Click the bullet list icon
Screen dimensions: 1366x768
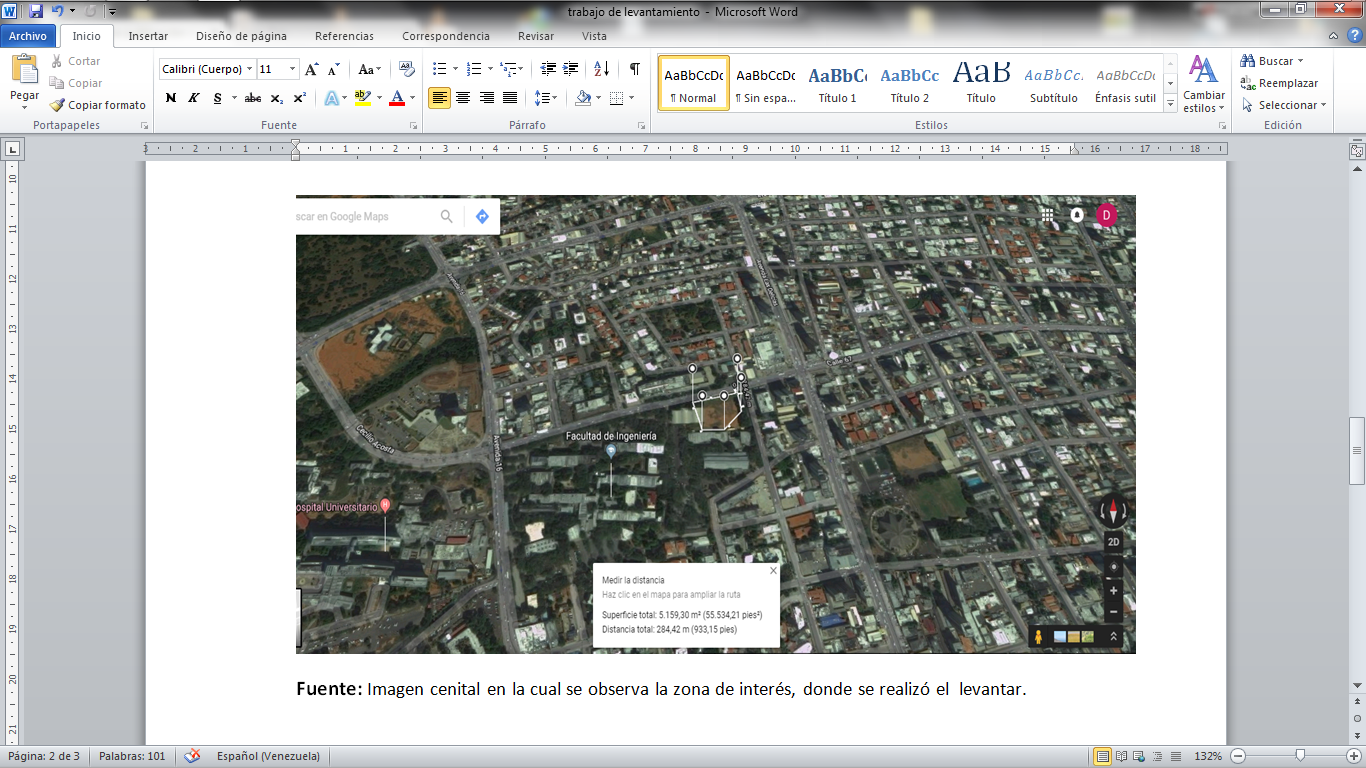[438, 69]
